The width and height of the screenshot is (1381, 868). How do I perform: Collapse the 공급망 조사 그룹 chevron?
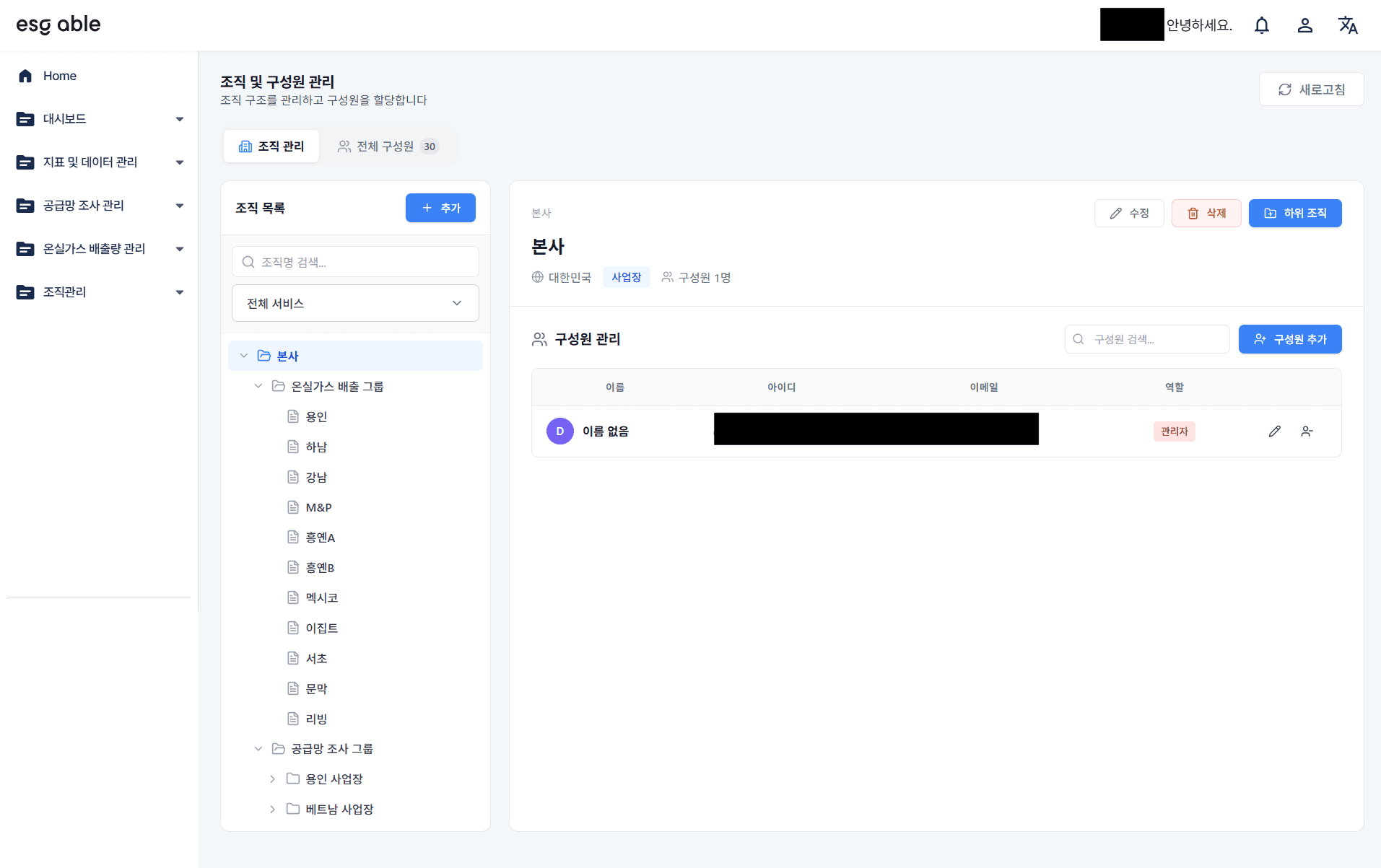(x=258, y=749)
